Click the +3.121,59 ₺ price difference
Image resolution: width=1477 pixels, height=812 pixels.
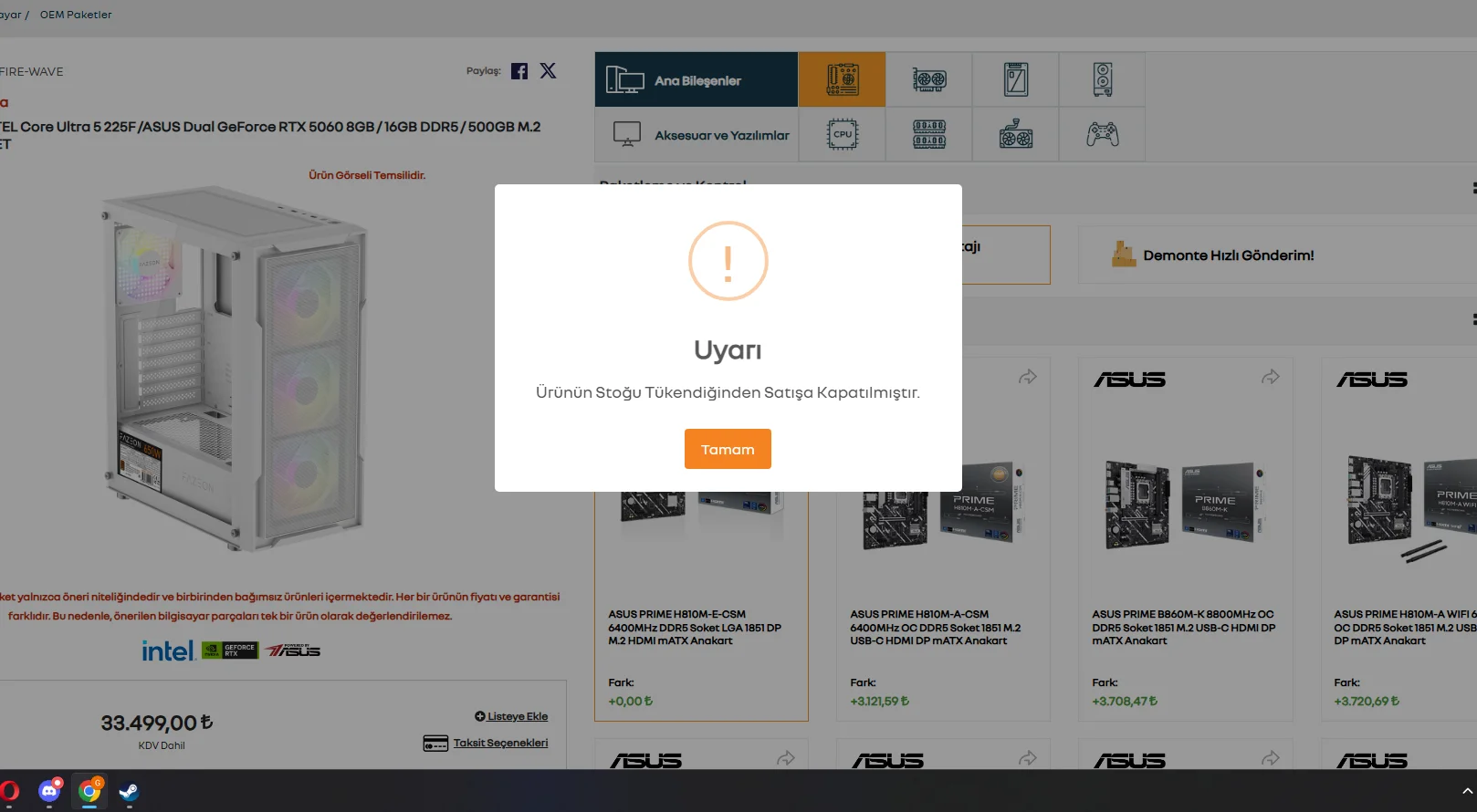coord(880,702)
